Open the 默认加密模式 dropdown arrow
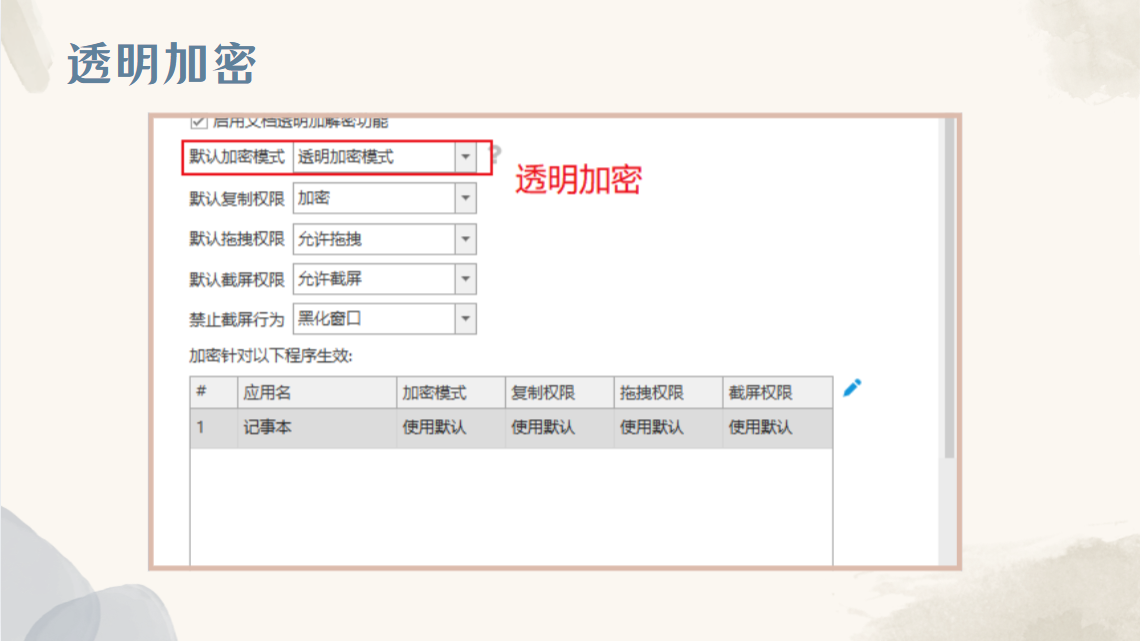 click(465, 157)
